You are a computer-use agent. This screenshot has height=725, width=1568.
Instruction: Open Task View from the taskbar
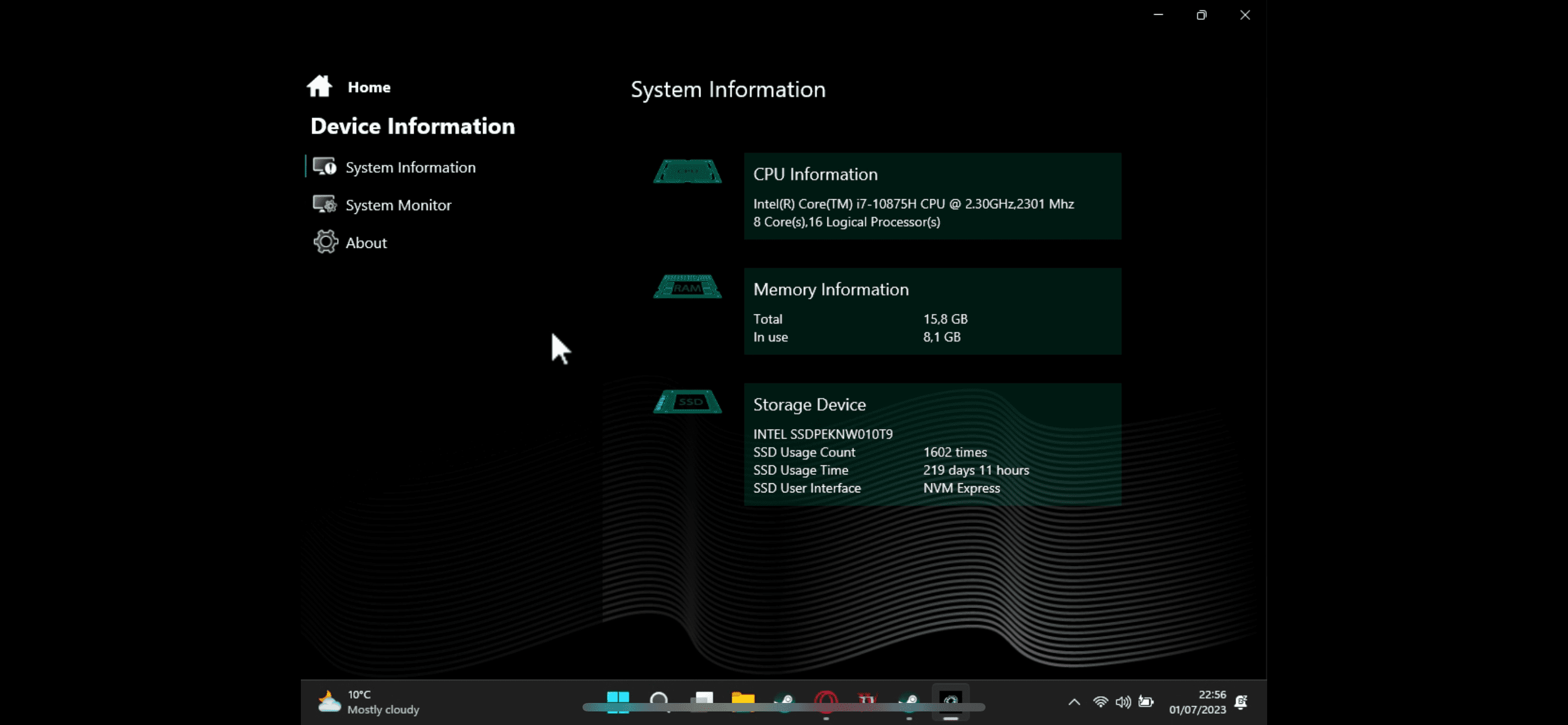point(701,702)
